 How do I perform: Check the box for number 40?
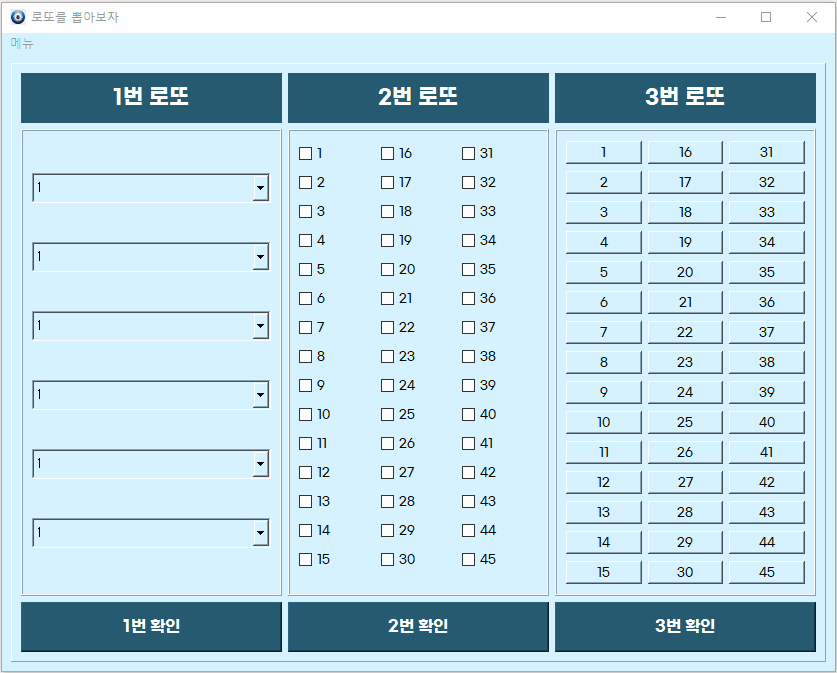pos(468,415)
